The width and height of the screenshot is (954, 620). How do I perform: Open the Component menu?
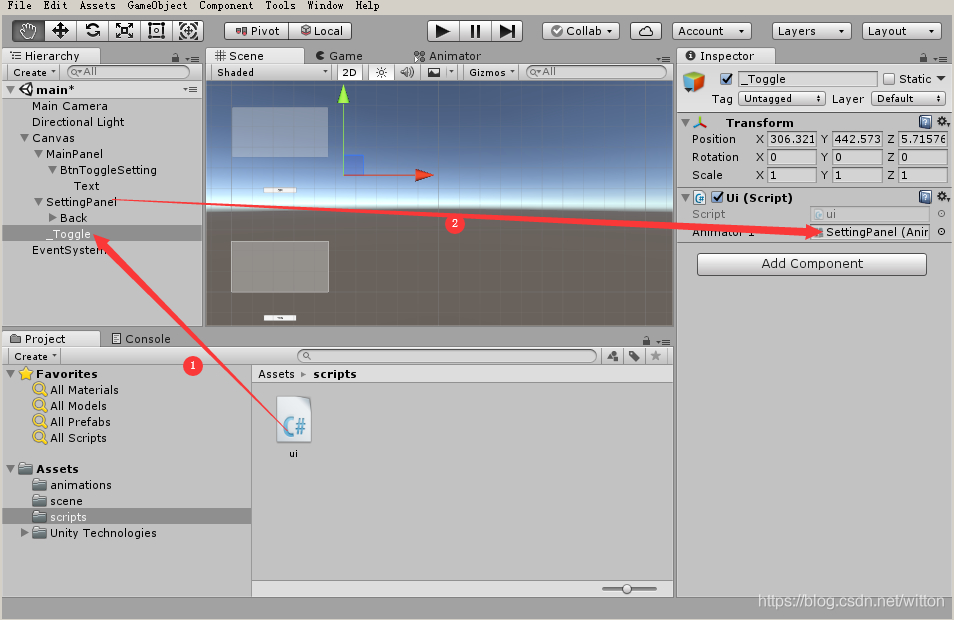point(226,5)
